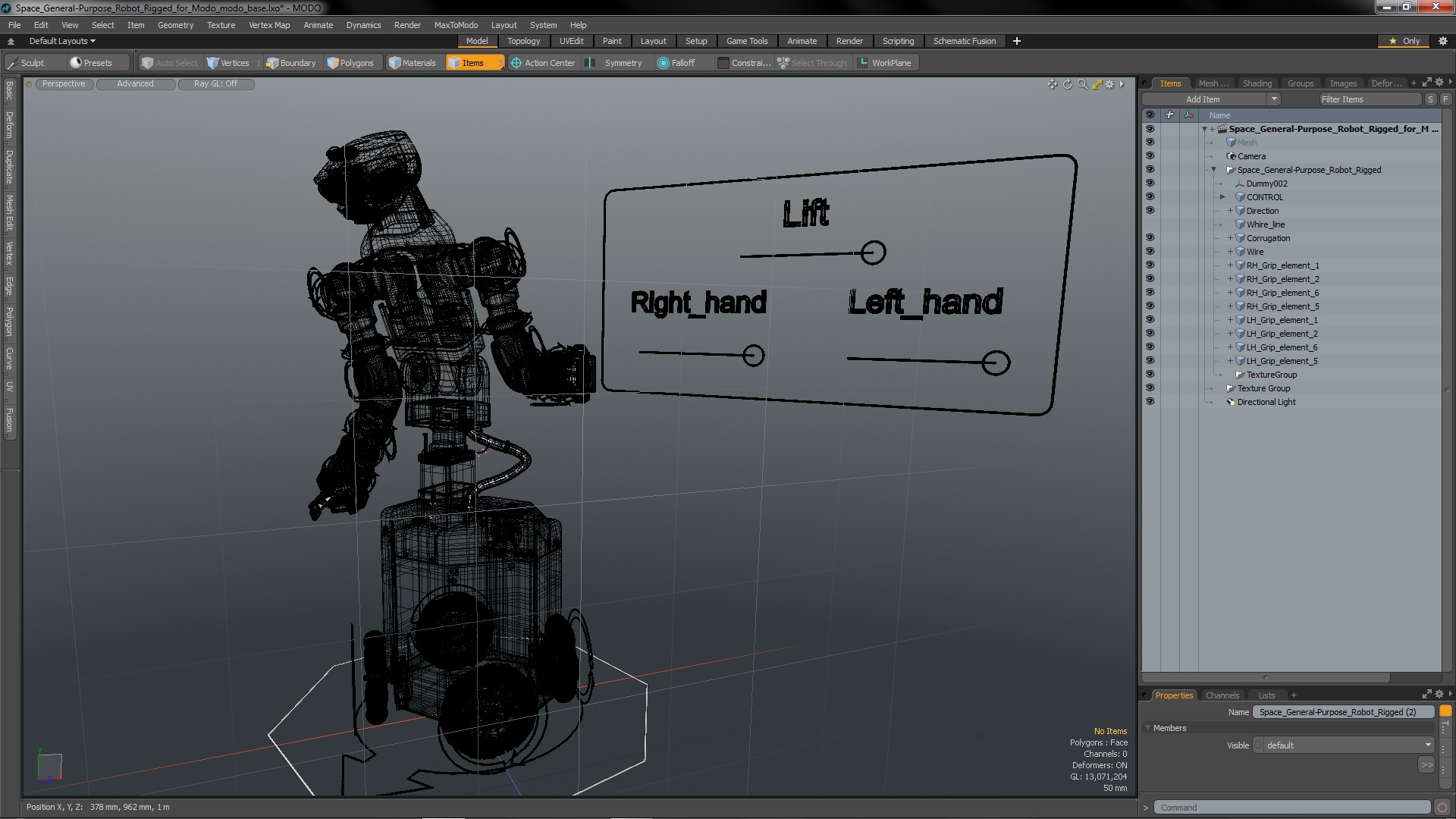Open the MaxToModo menu
Image resolution: width=1456 pixels, height=819 pixels.
[x=456, y=25]
